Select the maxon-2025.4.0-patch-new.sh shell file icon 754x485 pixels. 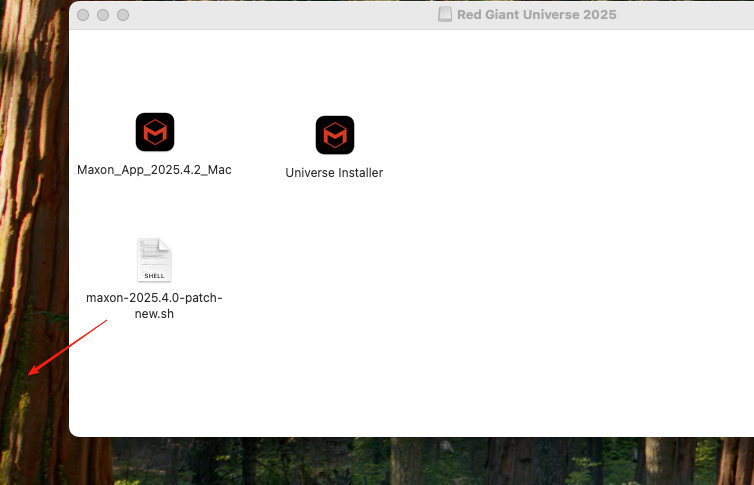(x=154, y=260)
